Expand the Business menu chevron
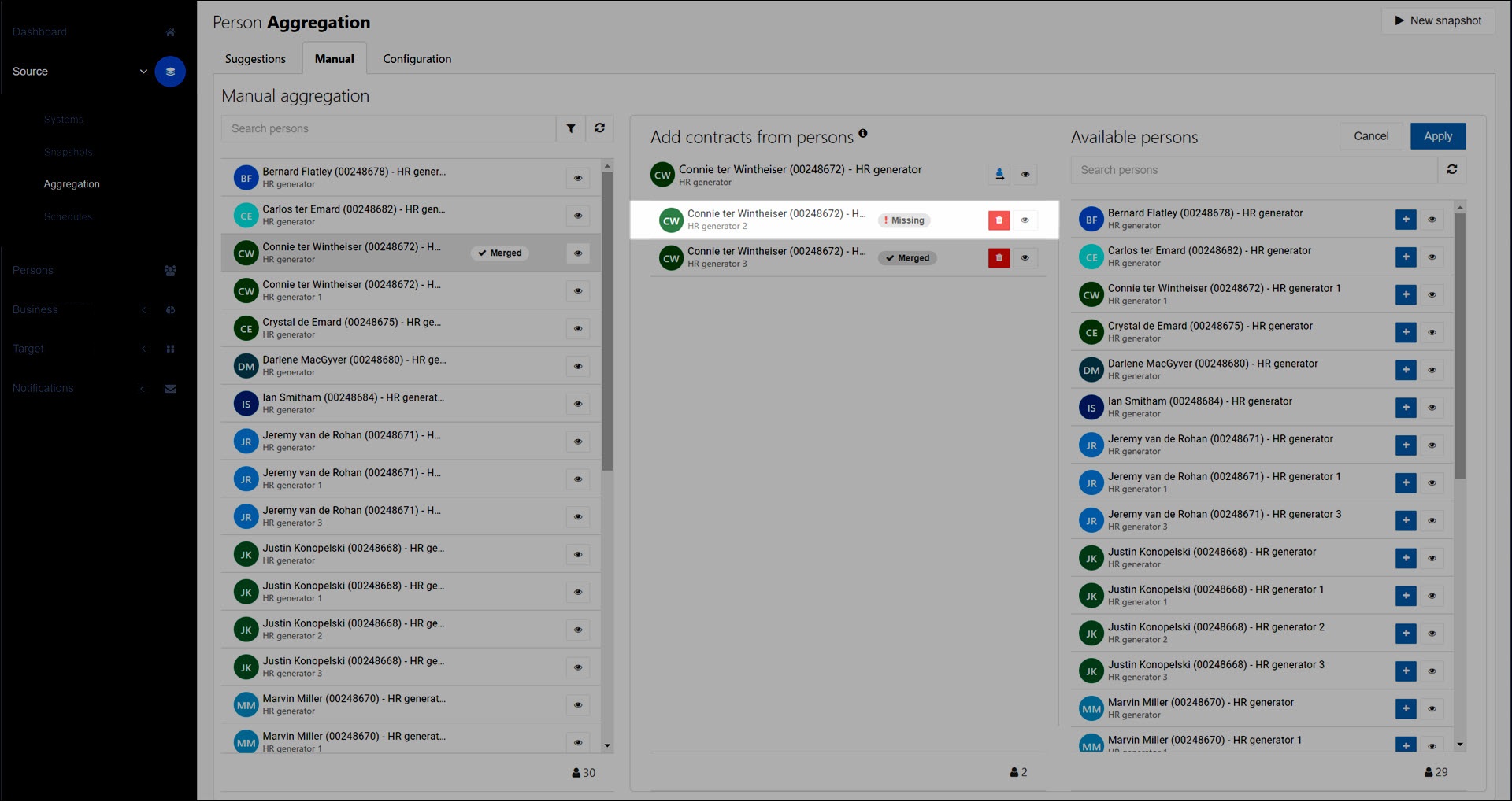The width and height of the screenshot is (1512, 802). 143,310
